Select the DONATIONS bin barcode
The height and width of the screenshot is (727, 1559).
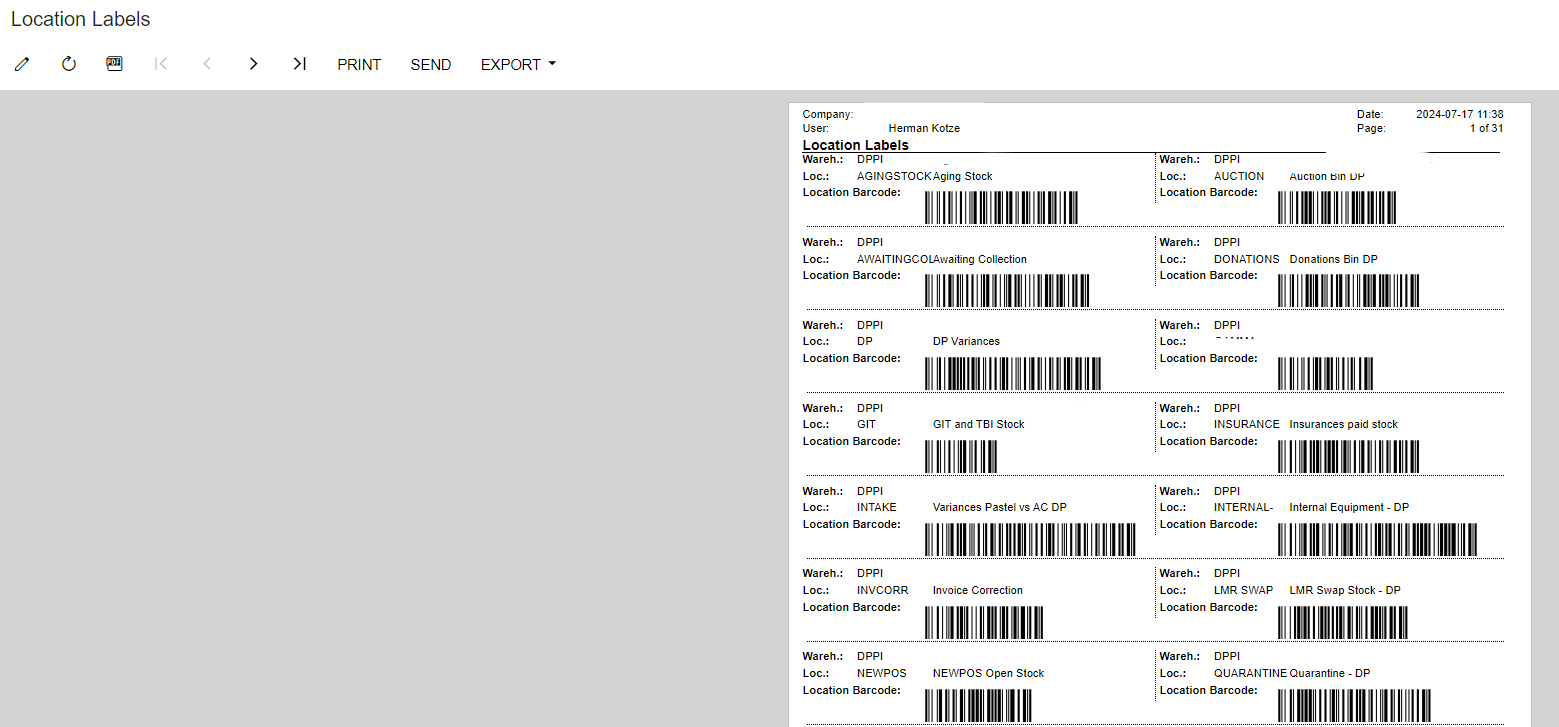tap(1348, 291)
